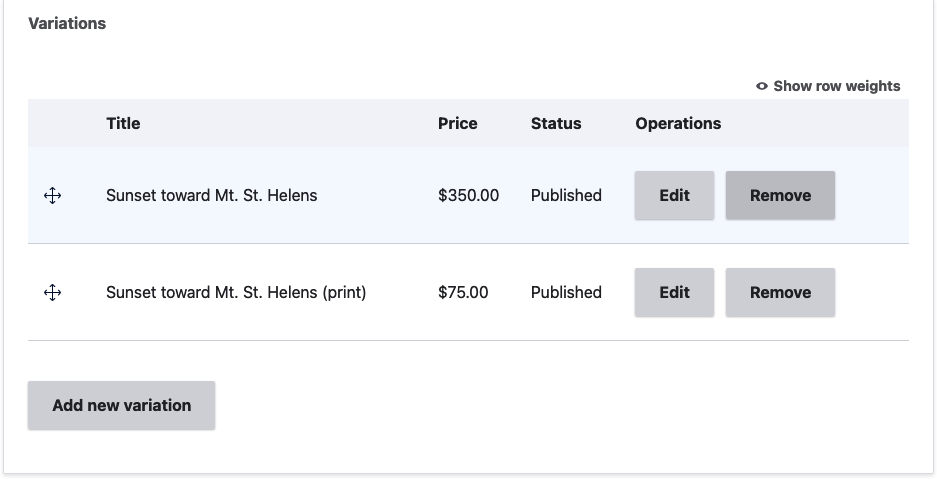Remove the Sunset toward Mt. St. Helens (print) variation
The width and height of the screenshot is (937, 479).
[x=780, y=292]
